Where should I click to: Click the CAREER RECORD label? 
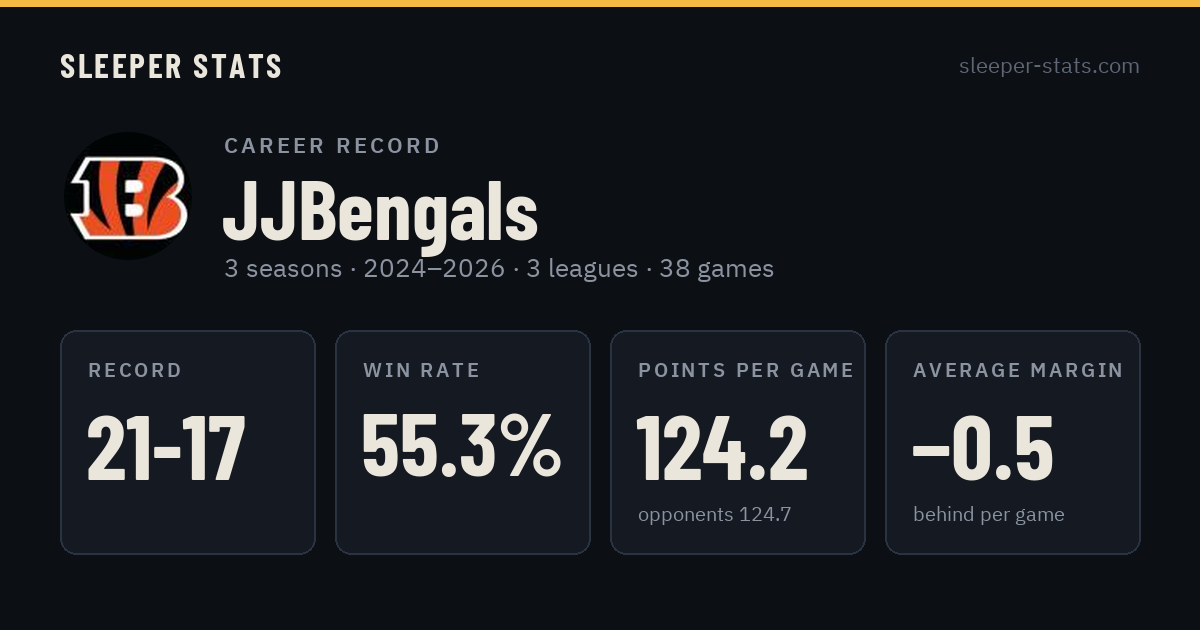pyautogui.click(x=332, y=145)
